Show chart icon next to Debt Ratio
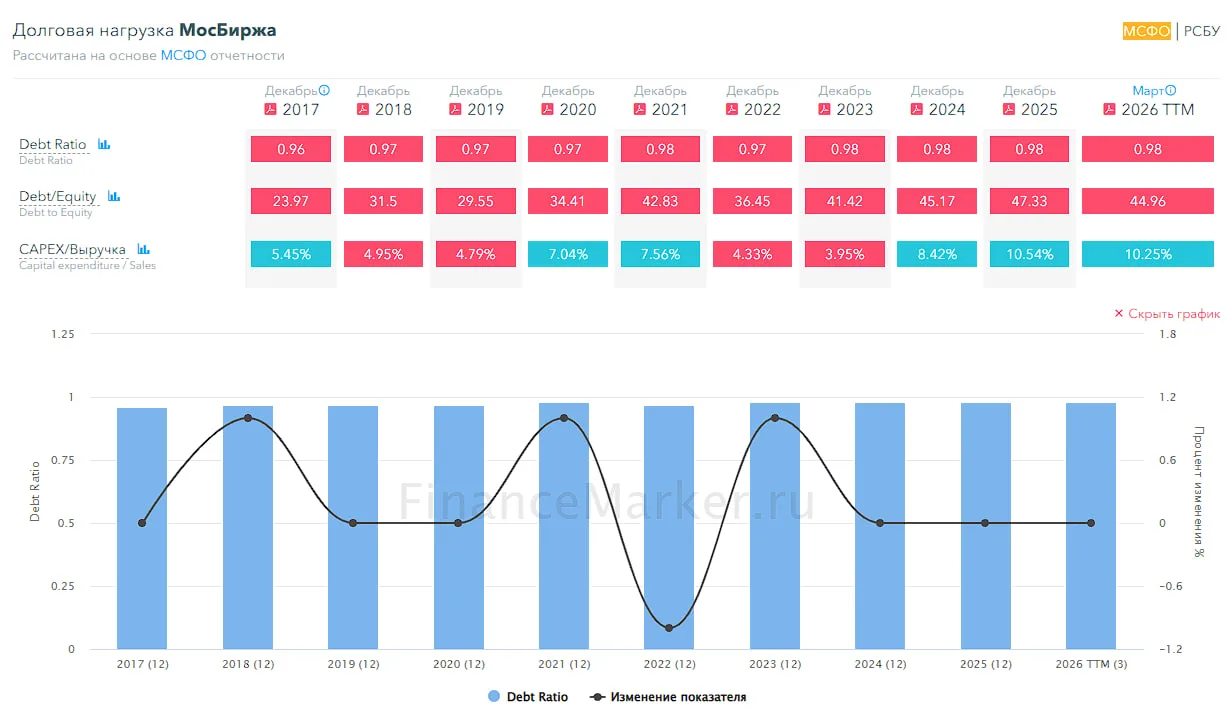The height and width of the screenshot is (720, 1230). pyautogui.click(x=104, y=144)
